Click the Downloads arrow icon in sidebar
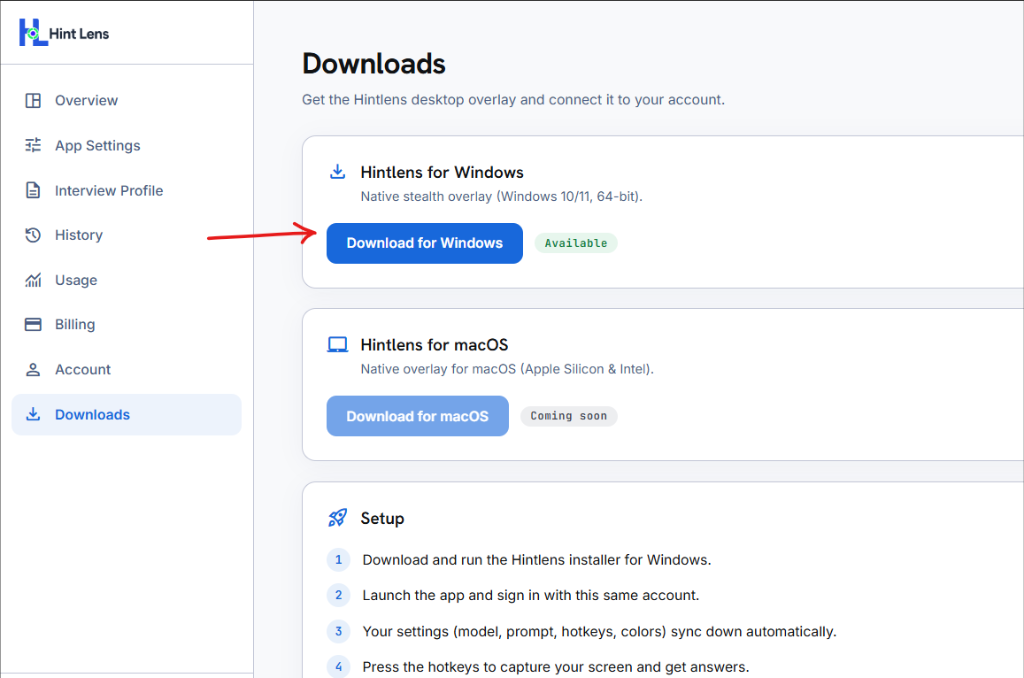 [x=33, y=414]
